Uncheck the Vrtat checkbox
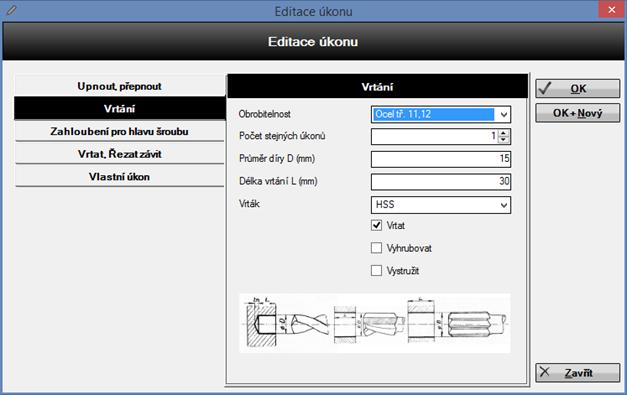Viewport: 627px width, 395px height. (x=376, y=225)
